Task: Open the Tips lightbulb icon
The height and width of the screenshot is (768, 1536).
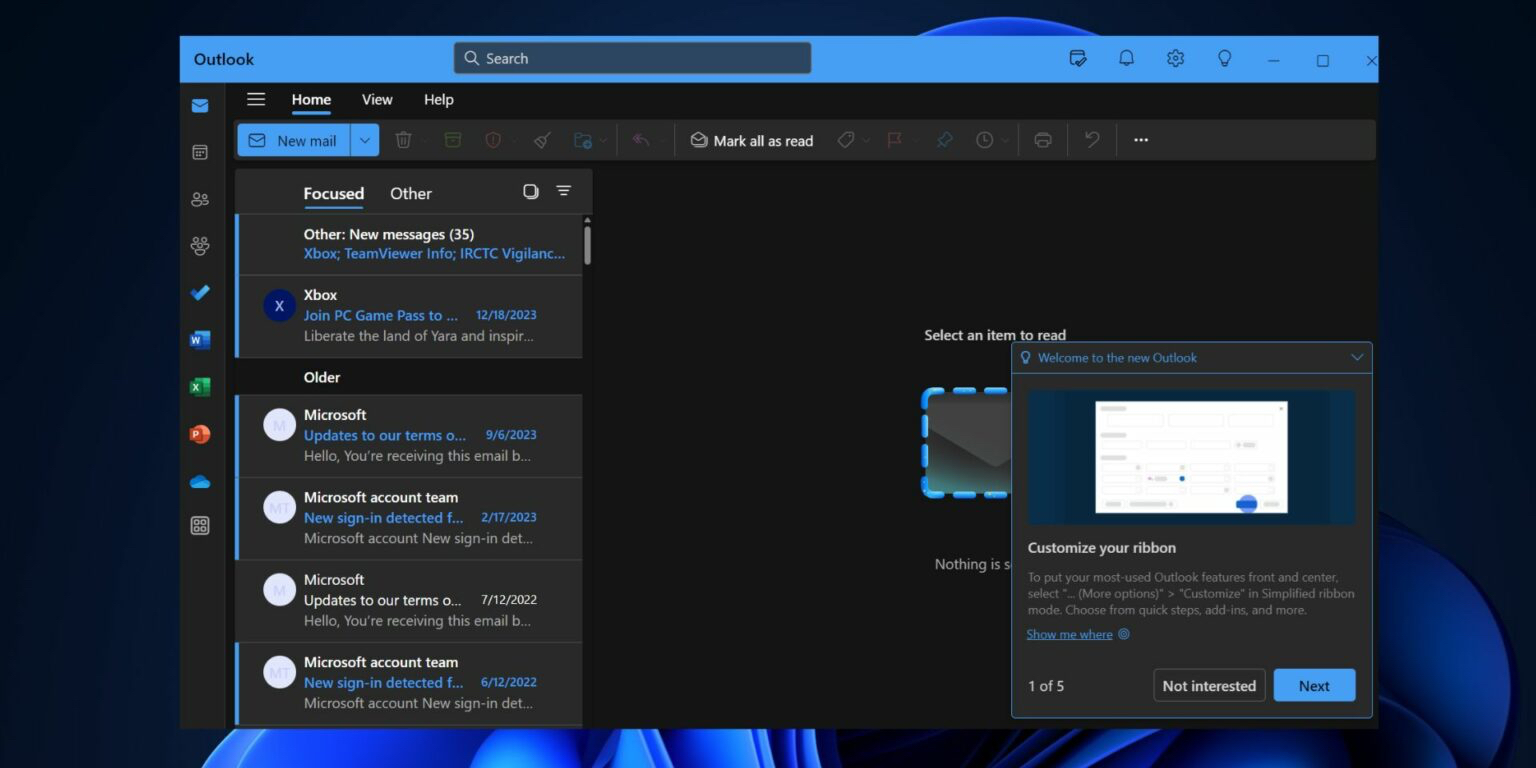Action: (1224, 59)
